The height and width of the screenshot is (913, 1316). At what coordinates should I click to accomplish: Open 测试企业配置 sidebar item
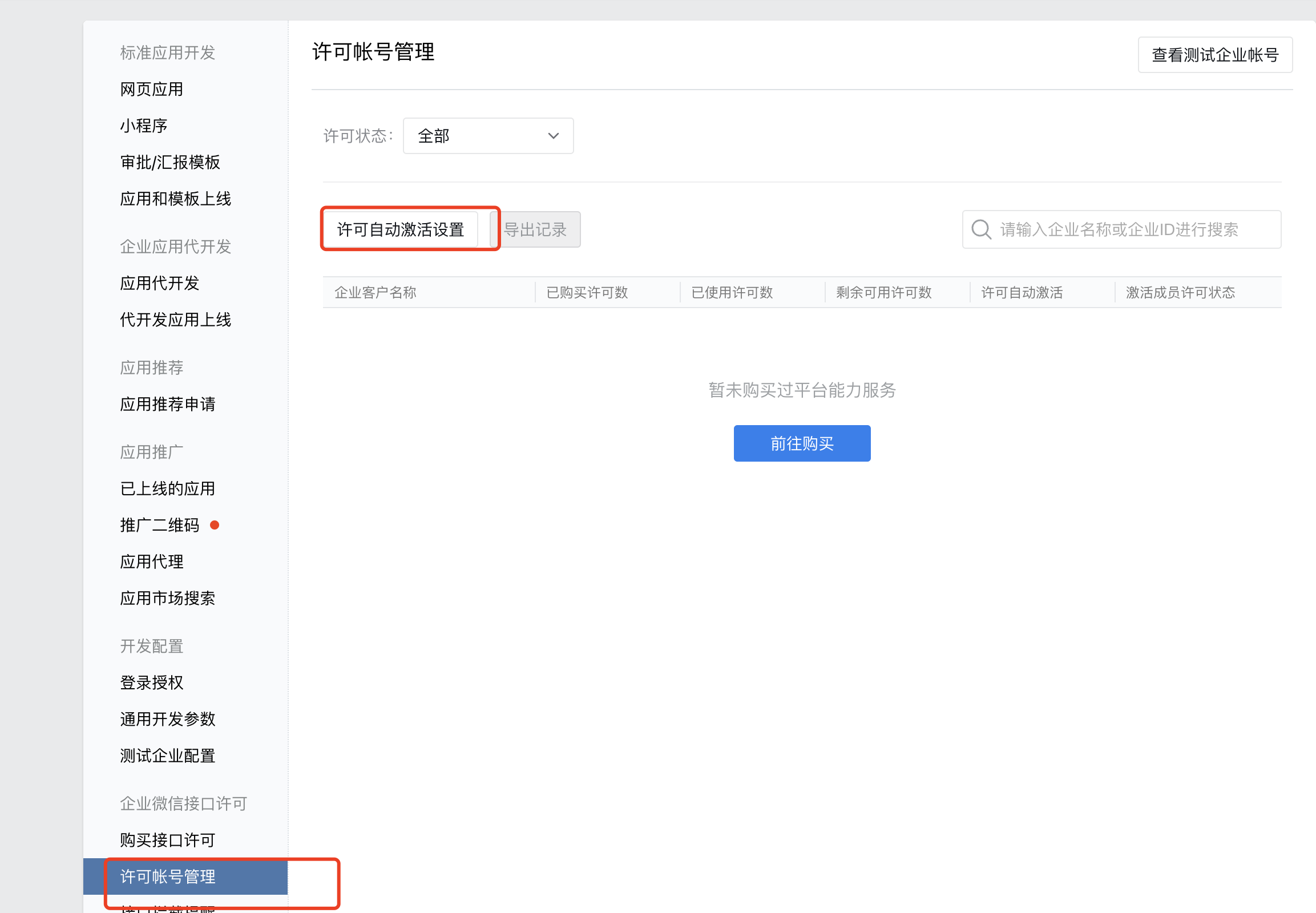click(x=168, y=756)
